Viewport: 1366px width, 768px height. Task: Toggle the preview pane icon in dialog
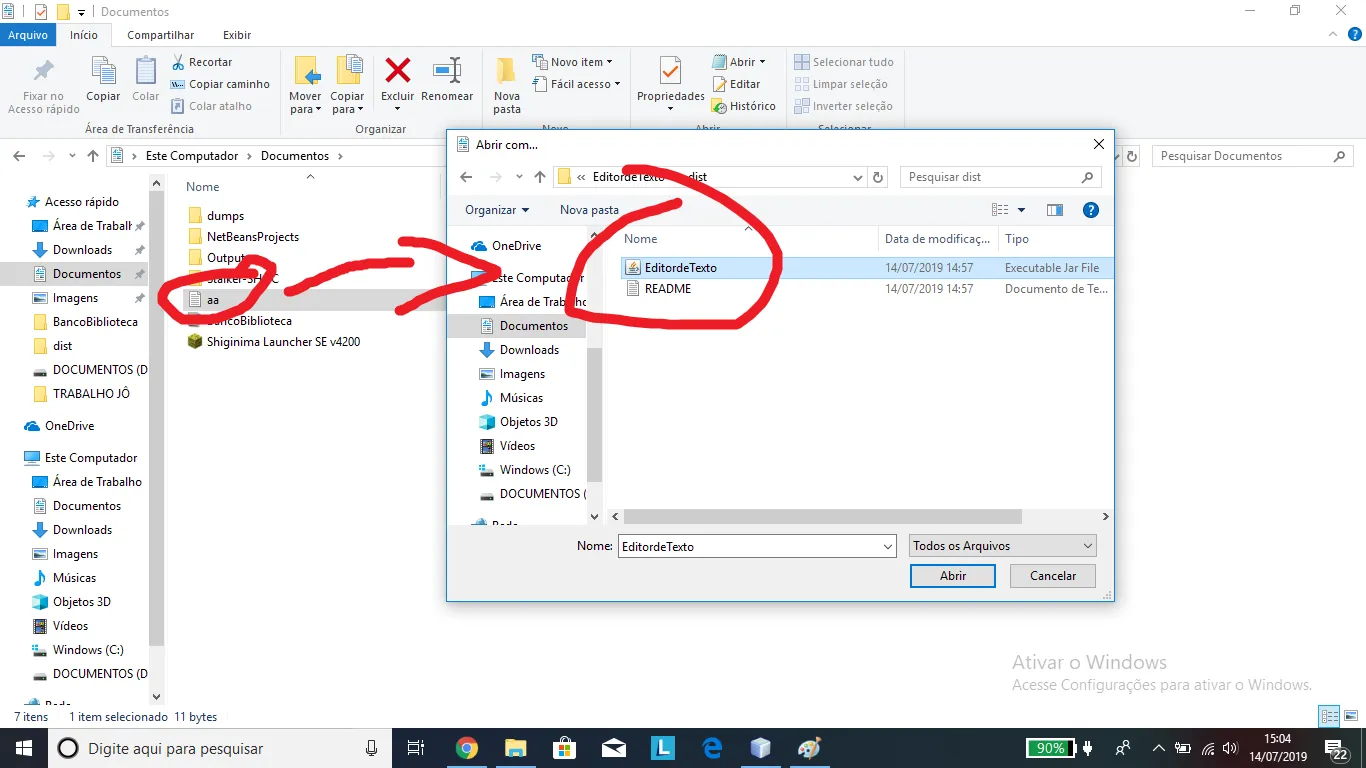[1054, 210]
